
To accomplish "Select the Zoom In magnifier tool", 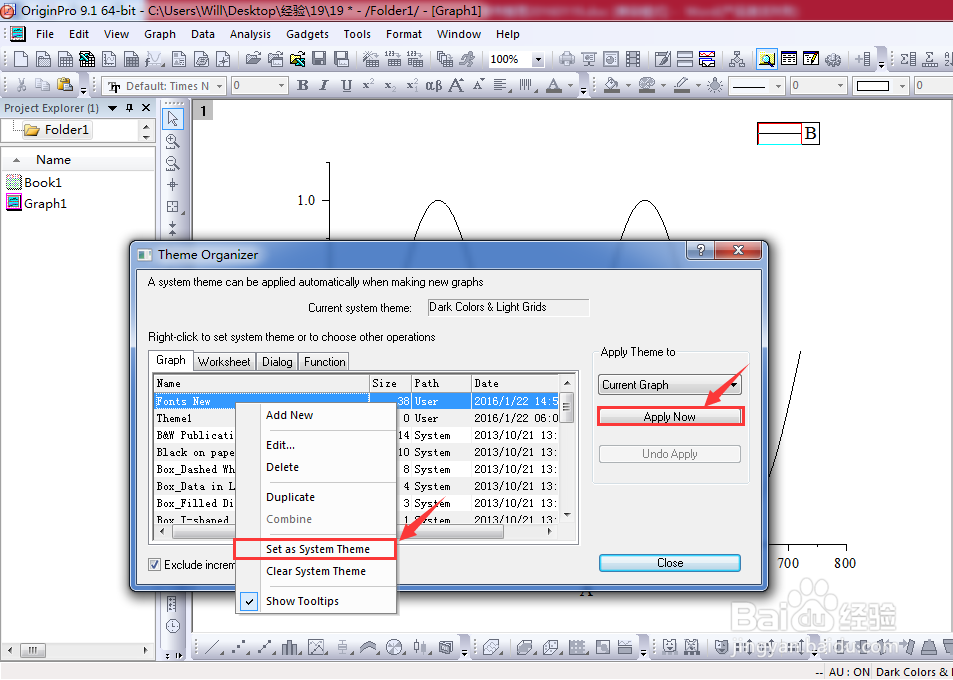I will point(173,141).
